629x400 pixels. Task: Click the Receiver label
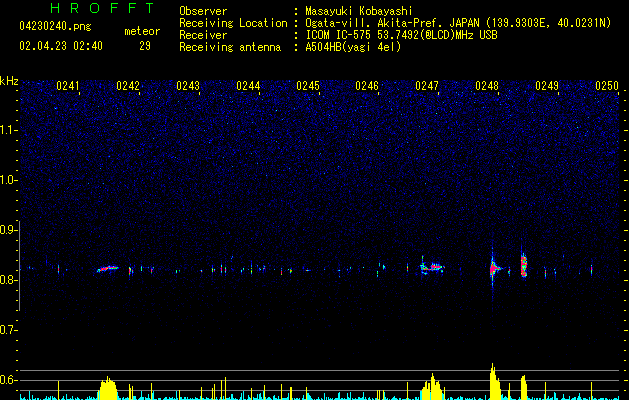point(203,35)
